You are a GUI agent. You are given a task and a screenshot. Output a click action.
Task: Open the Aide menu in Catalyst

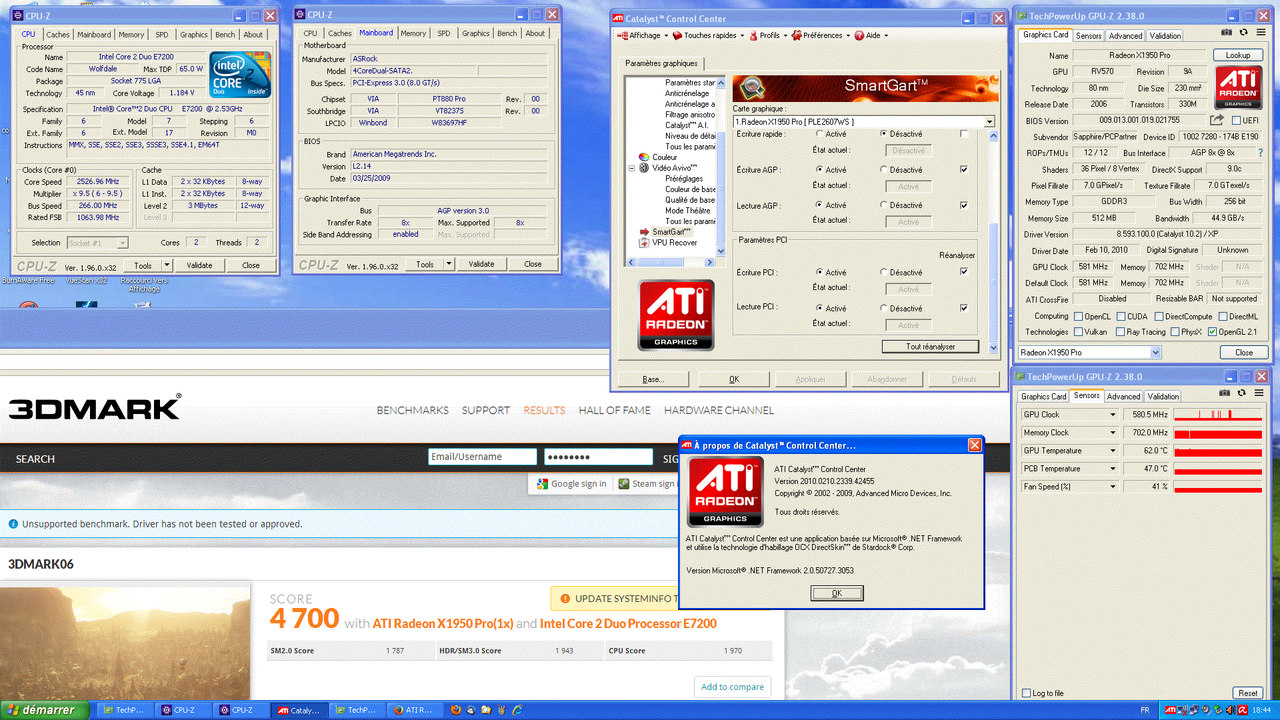pos(869,35)
